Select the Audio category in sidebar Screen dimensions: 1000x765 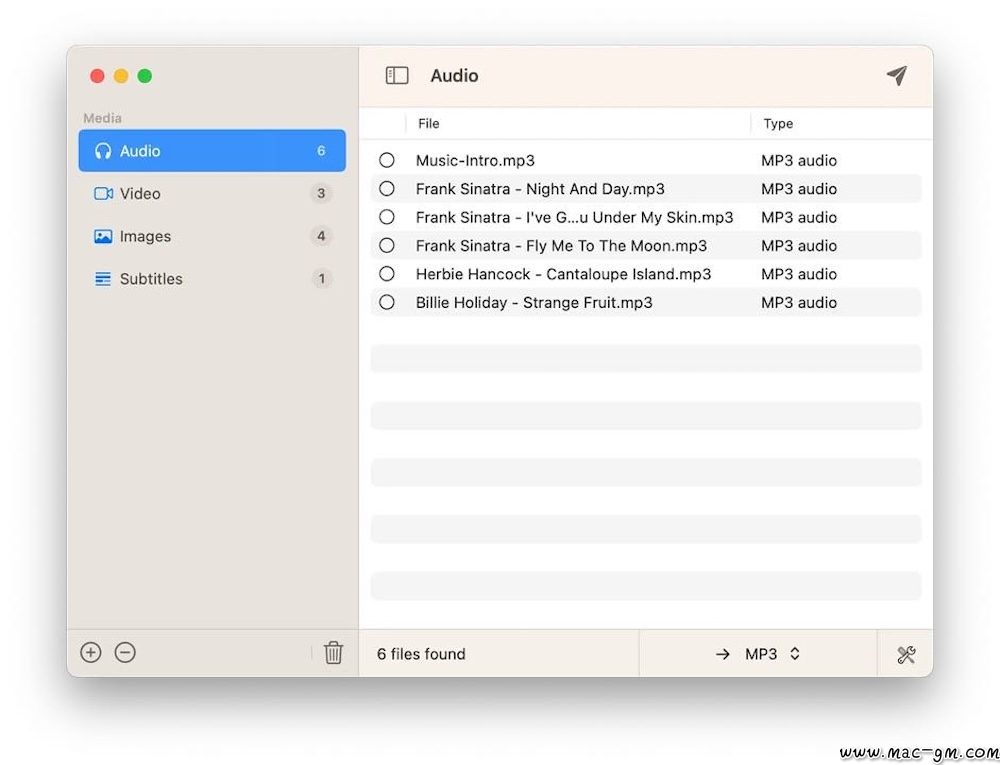tap(212, 150)
